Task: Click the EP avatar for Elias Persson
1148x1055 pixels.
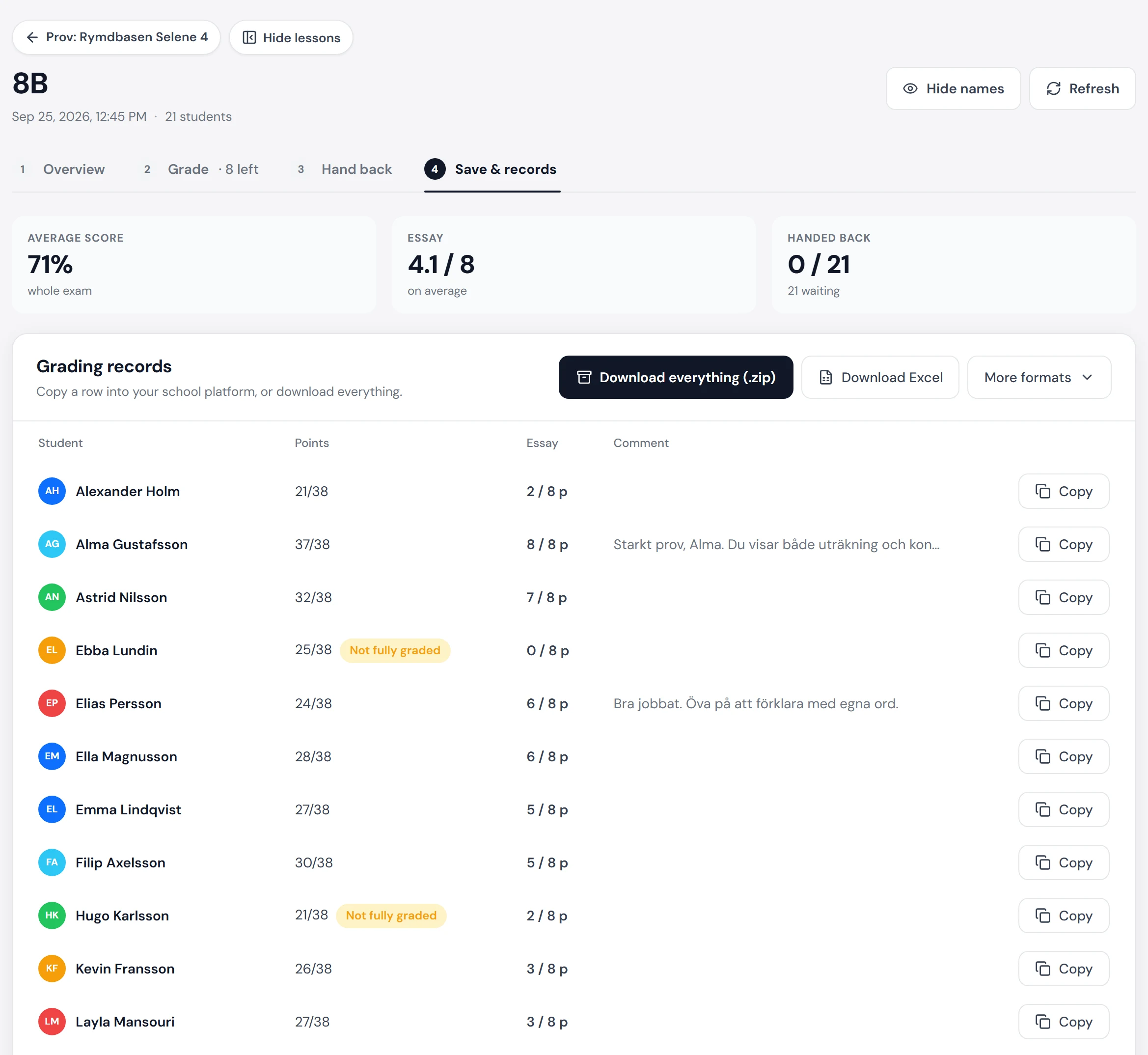Action: click(x=52, y=703)
